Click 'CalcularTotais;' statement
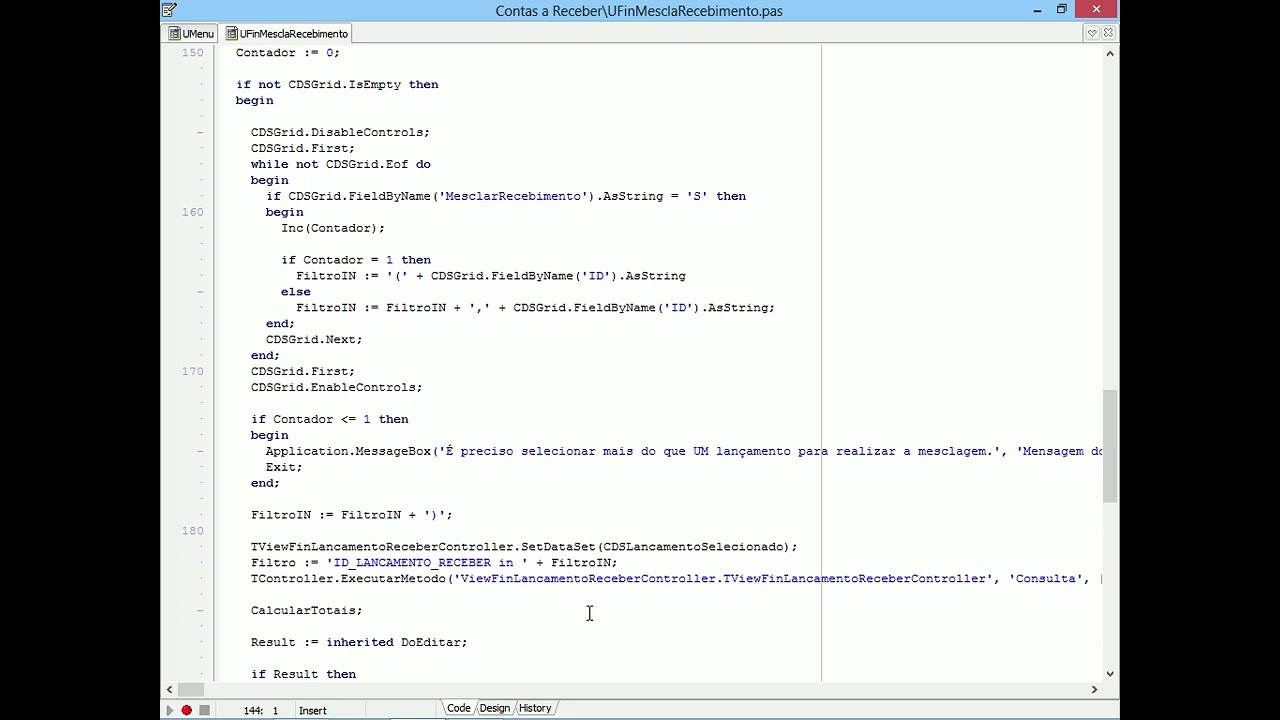 (307, 610)
